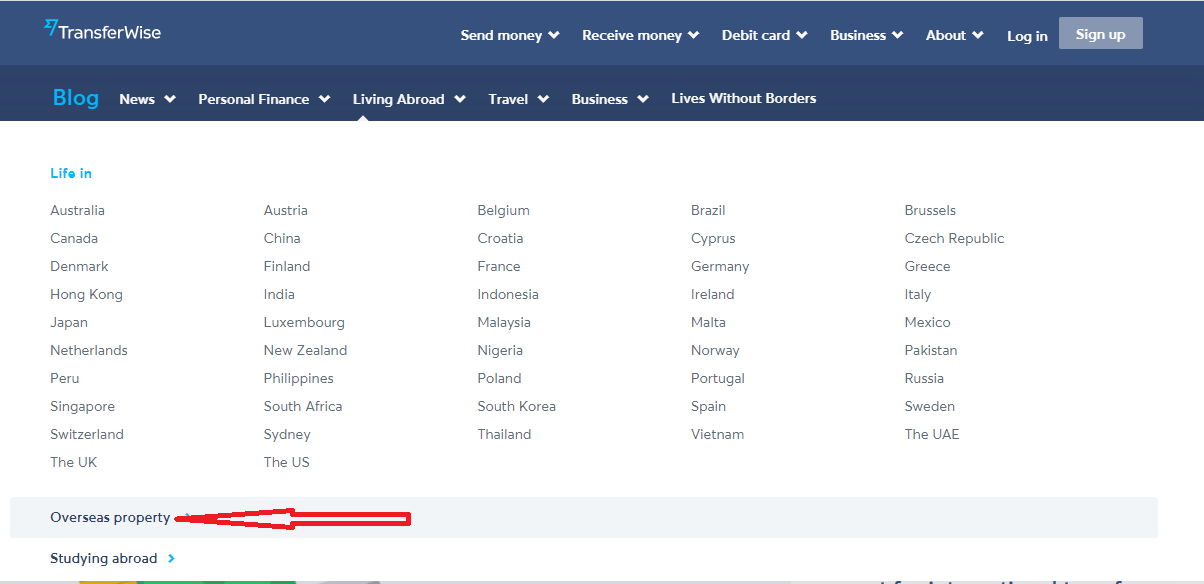Open The UAE link

pos(931,434)
